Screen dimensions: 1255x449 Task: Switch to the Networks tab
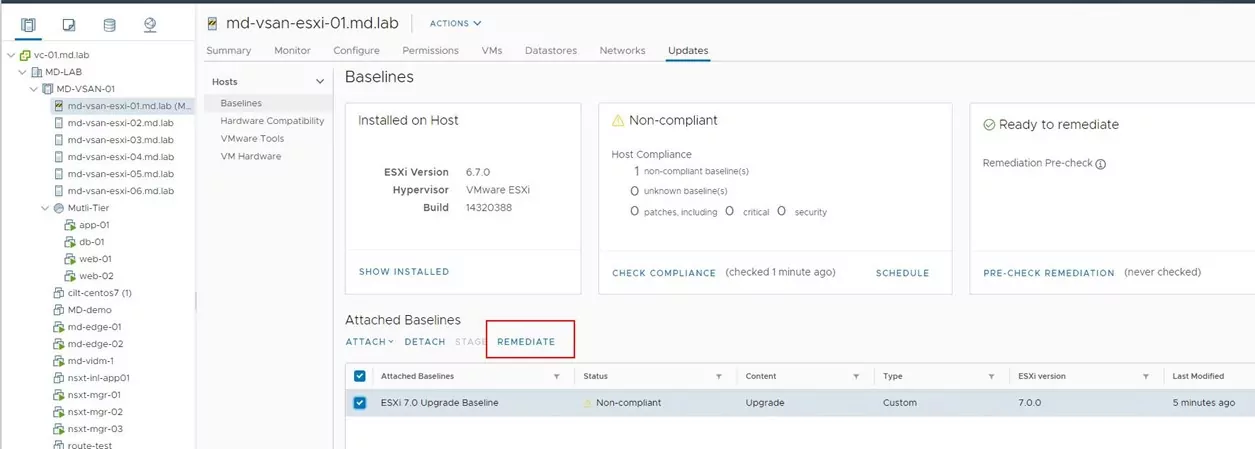click(622, 50)
